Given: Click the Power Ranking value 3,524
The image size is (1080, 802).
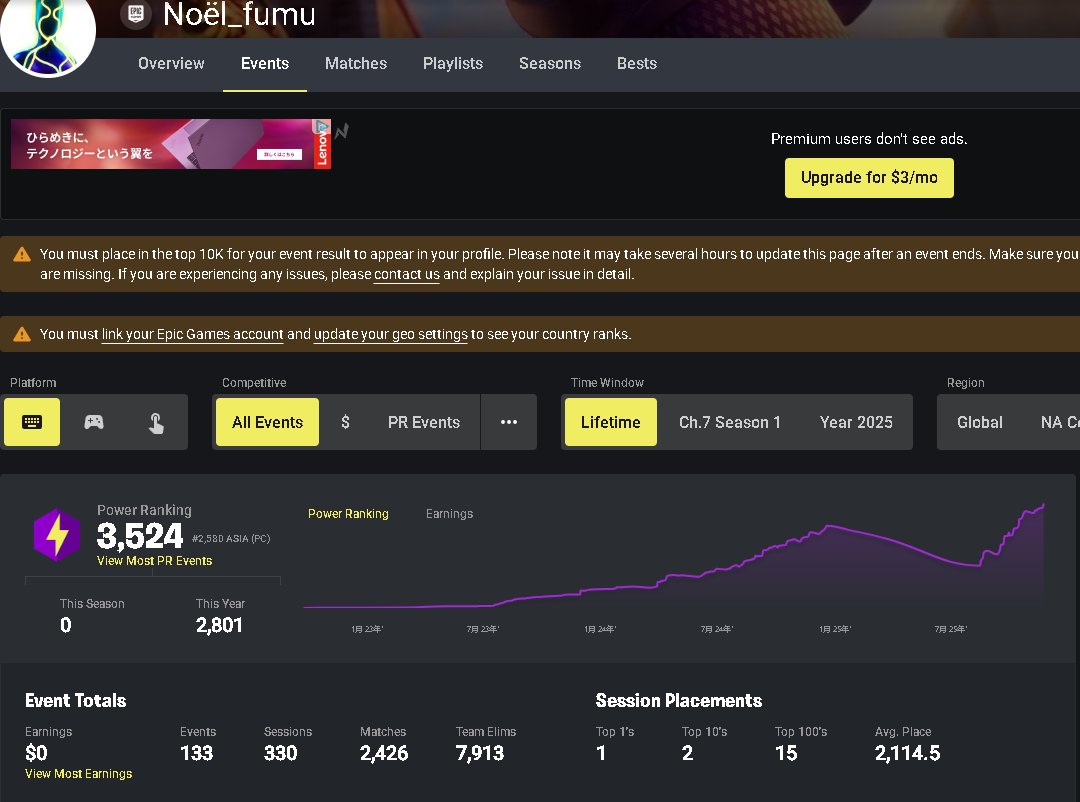Looking at the screenshot, I should click(x=140, y=536).
